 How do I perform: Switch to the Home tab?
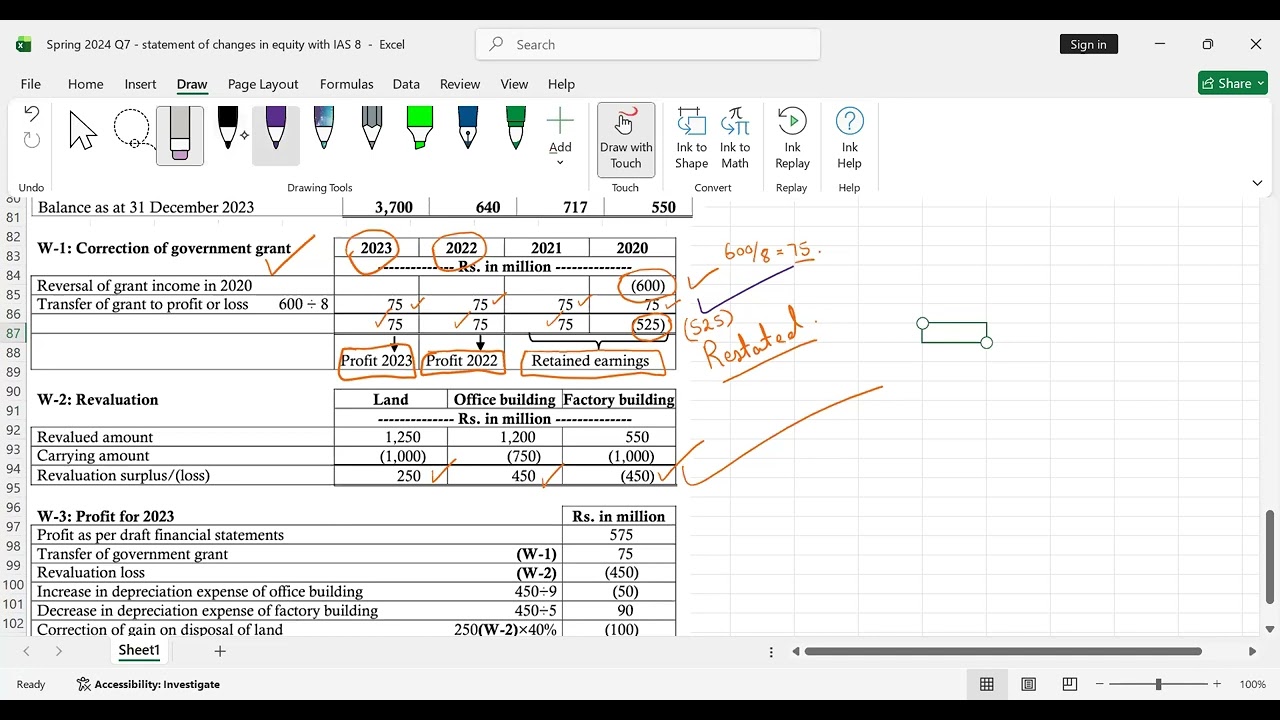(85, 84)
